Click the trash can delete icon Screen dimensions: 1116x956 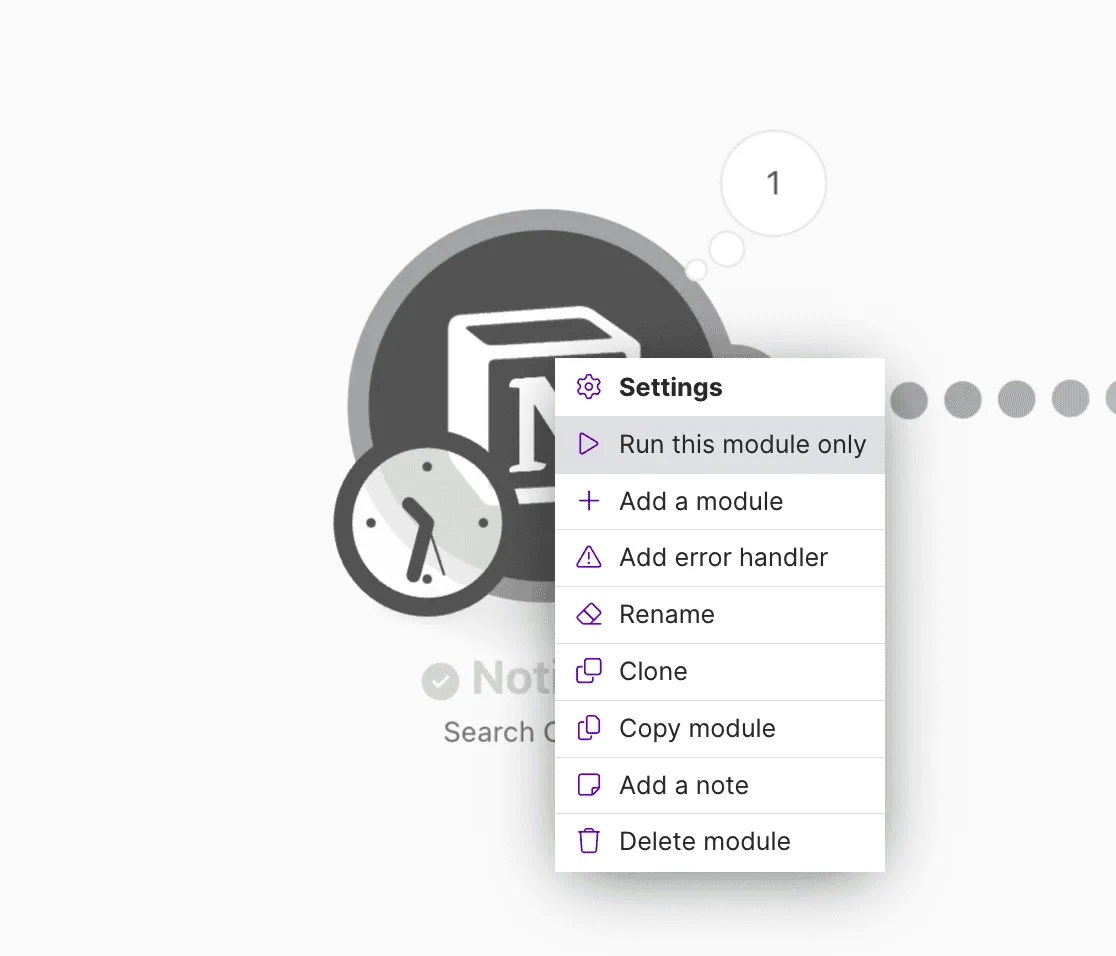(589, 841)
